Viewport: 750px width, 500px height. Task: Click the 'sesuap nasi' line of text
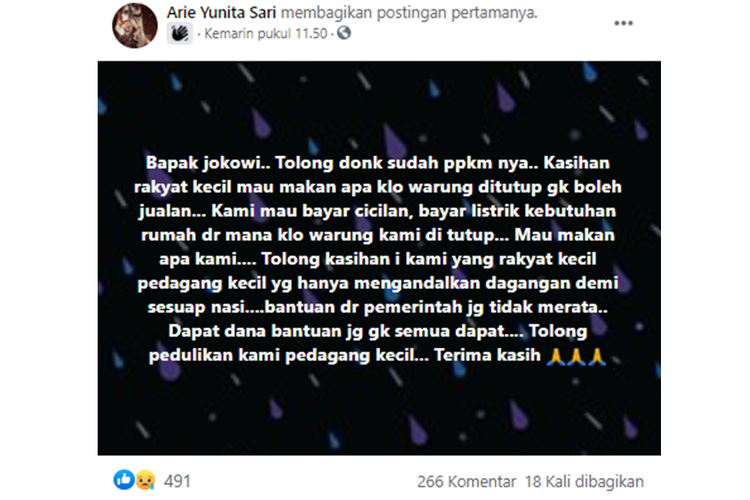pyautogui.click(x=378, y=307)
